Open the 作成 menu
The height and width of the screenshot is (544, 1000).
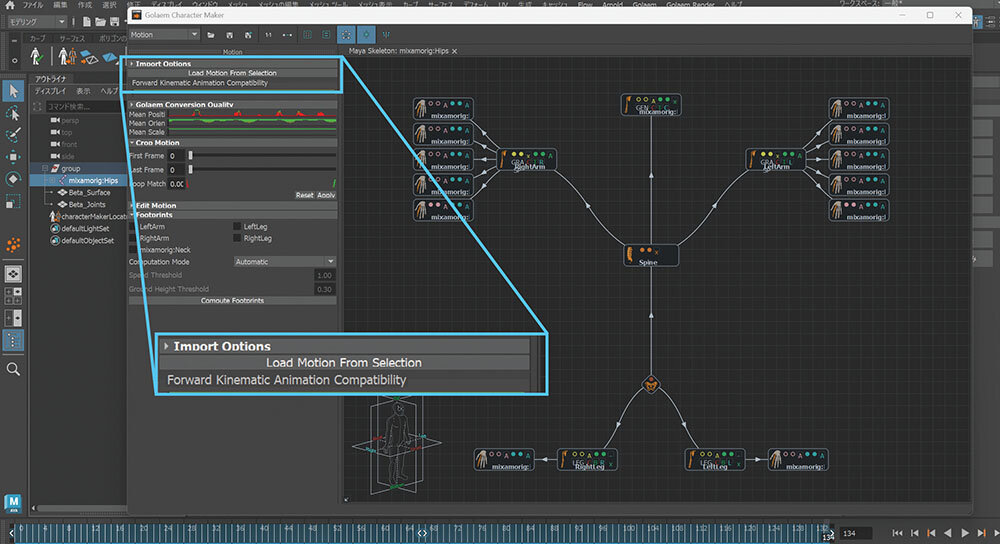(x=85, y=4)
